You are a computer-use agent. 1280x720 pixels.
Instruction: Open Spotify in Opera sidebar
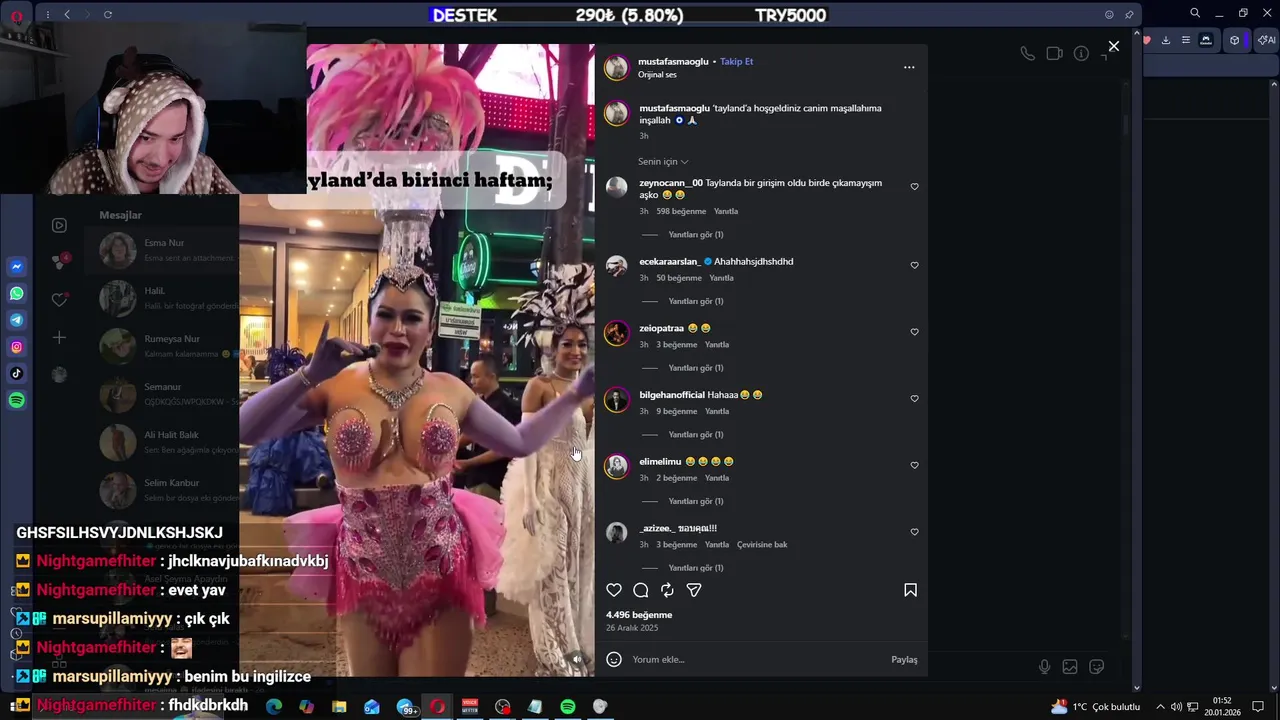pyautogui.click(x=17, y=400)
